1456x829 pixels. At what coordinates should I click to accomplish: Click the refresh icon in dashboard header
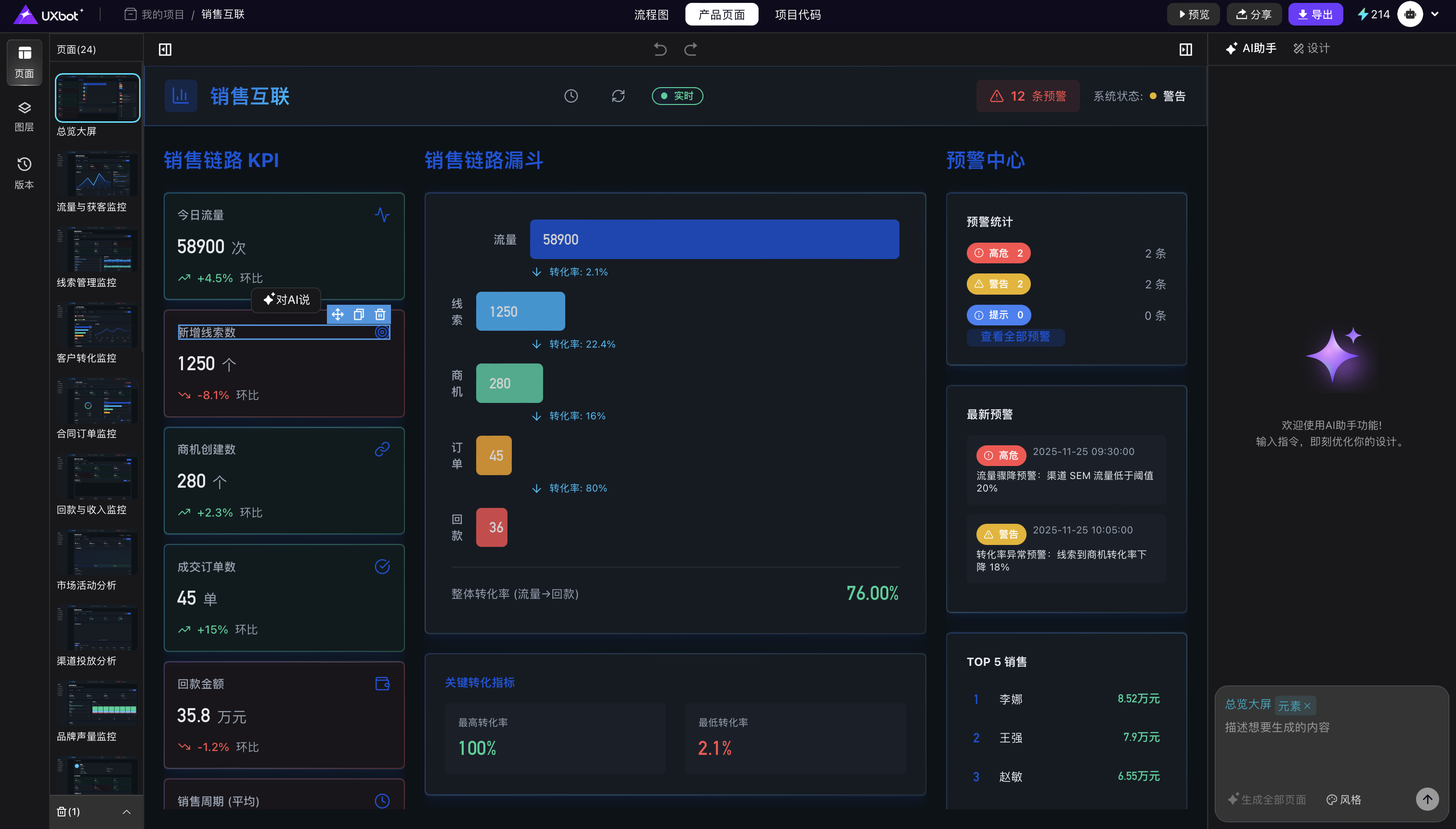coord(618,96)
